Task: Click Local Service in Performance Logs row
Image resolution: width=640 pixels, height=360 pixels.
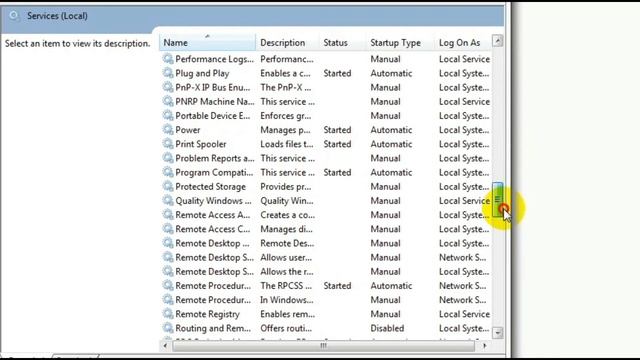Action: click(x=464, y=59)
